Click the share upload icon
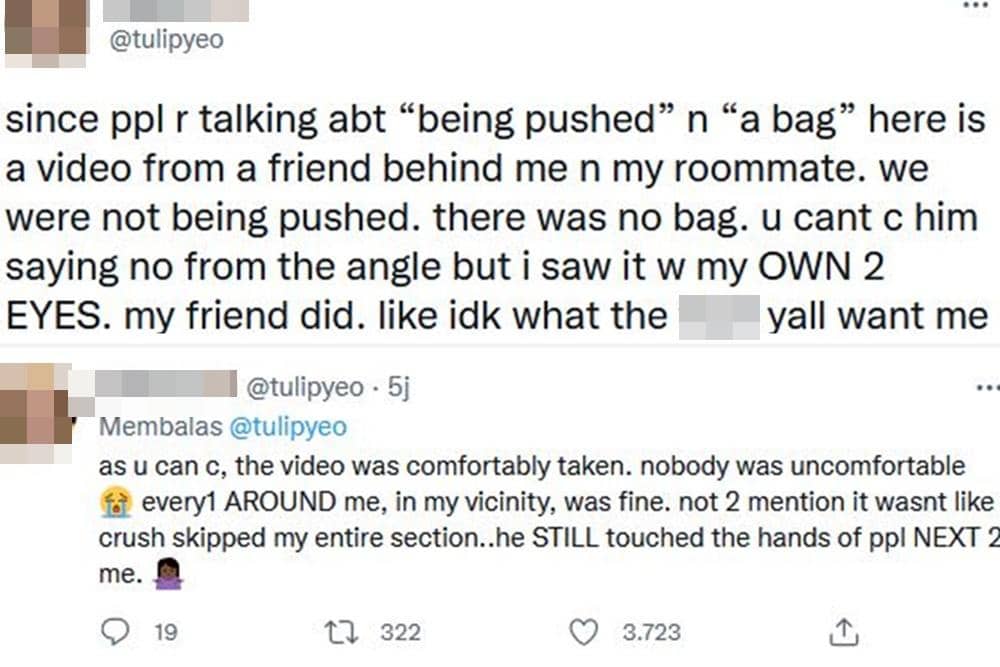The width and height of the screenshot is (1000, 667). (843, 631)
